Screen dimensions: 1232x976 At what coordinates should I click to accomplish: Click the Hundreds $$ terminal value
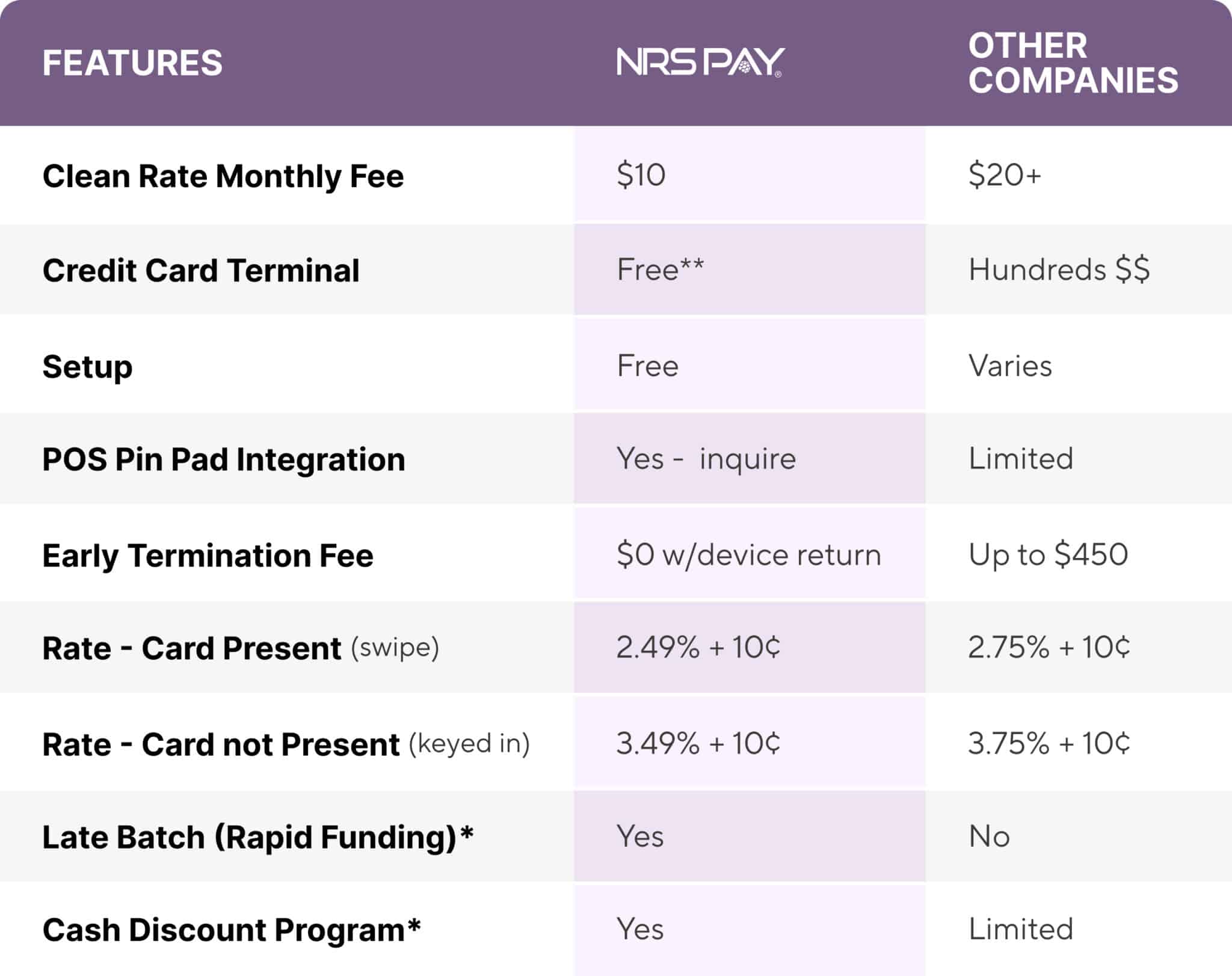(1059, 269)
